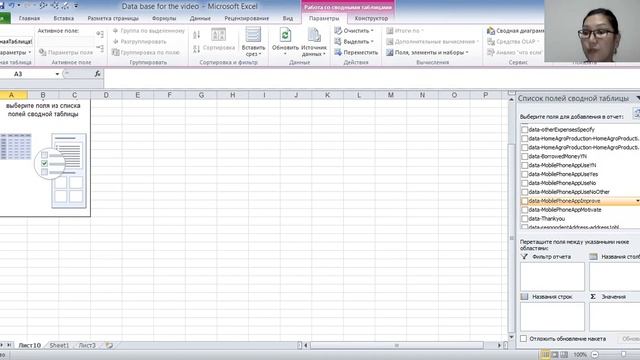This screenshot has width=640, height=360.
Task: Click the zoom out minus button
Action: [x=595, y=355]
